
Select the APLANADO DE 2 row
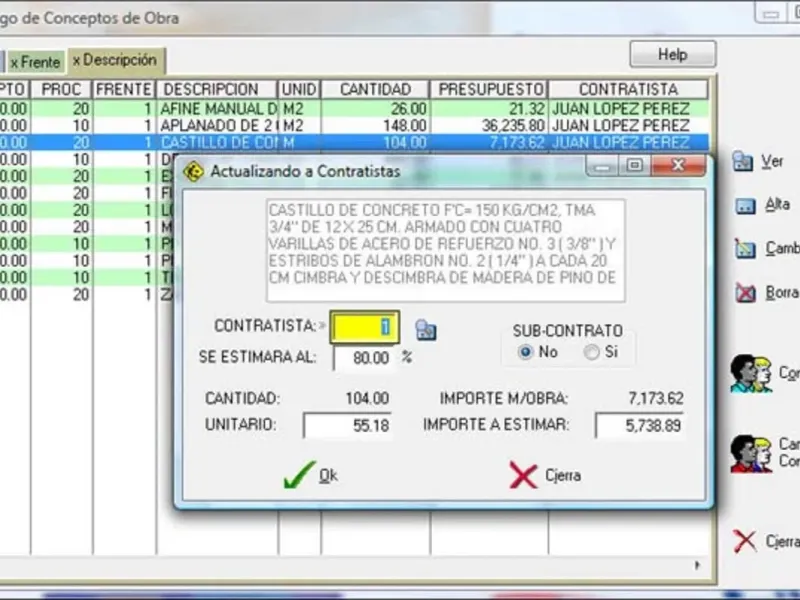[354, 126]
